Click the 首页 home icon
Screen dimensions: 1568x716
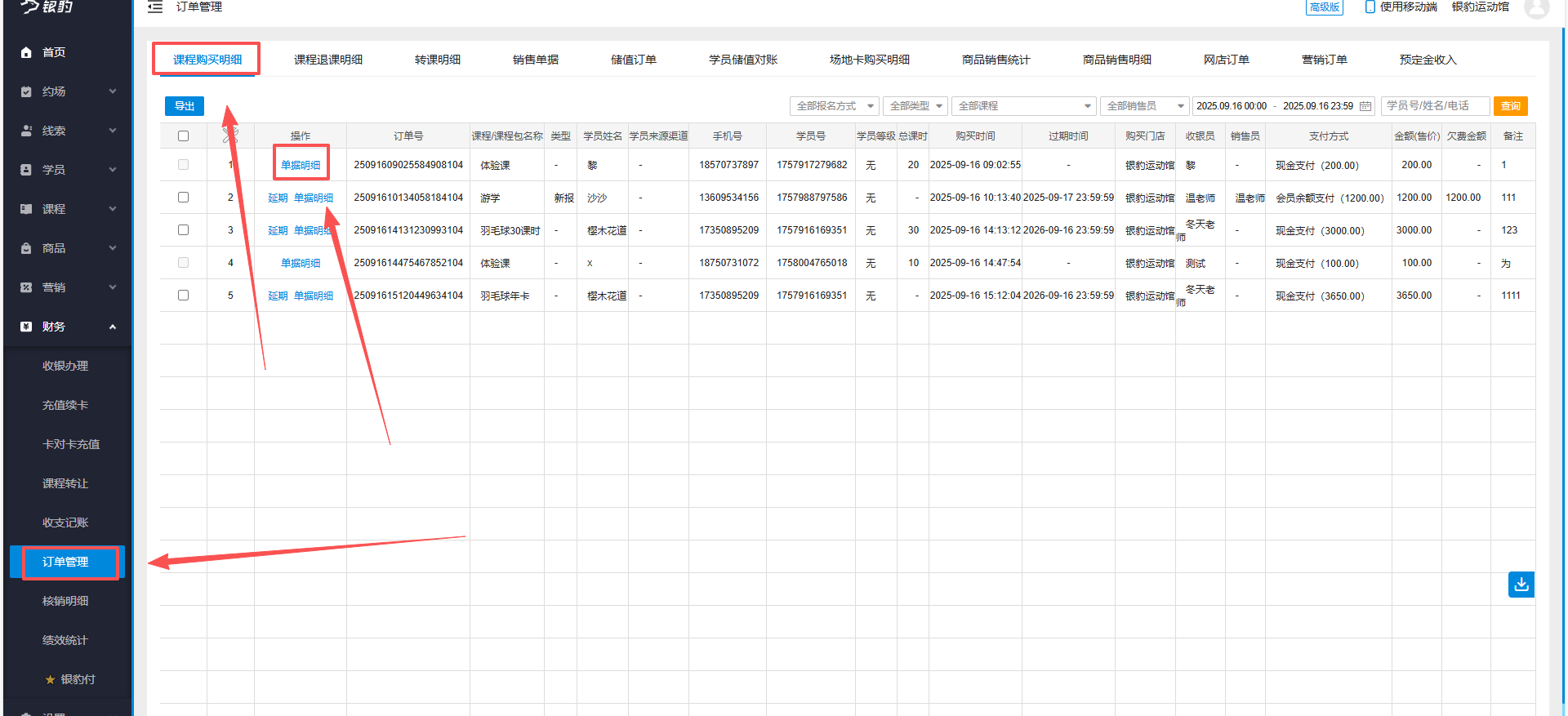[26, 52]
